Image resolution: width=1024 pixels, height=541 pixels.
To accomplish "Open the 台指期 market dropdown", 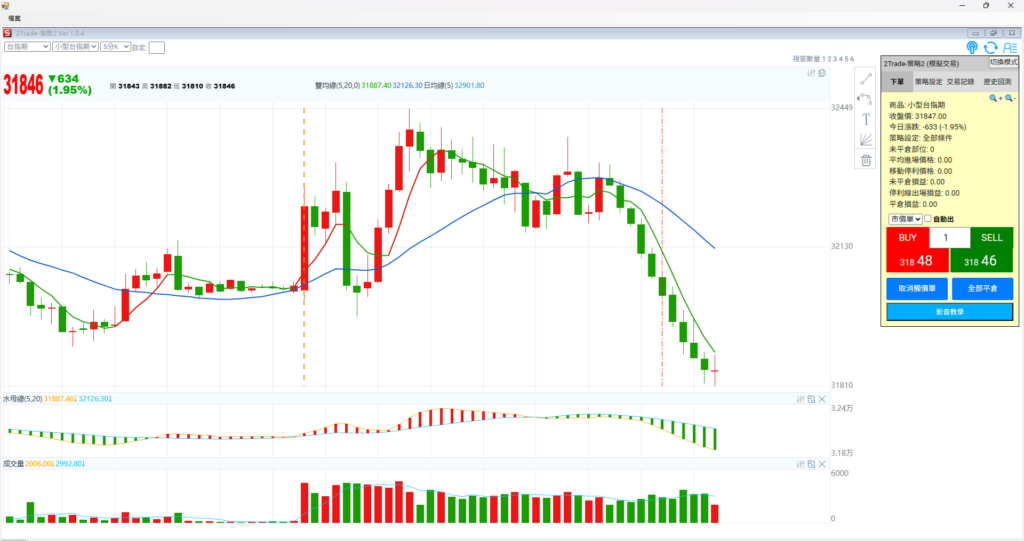I will click(x=27, y=46).
